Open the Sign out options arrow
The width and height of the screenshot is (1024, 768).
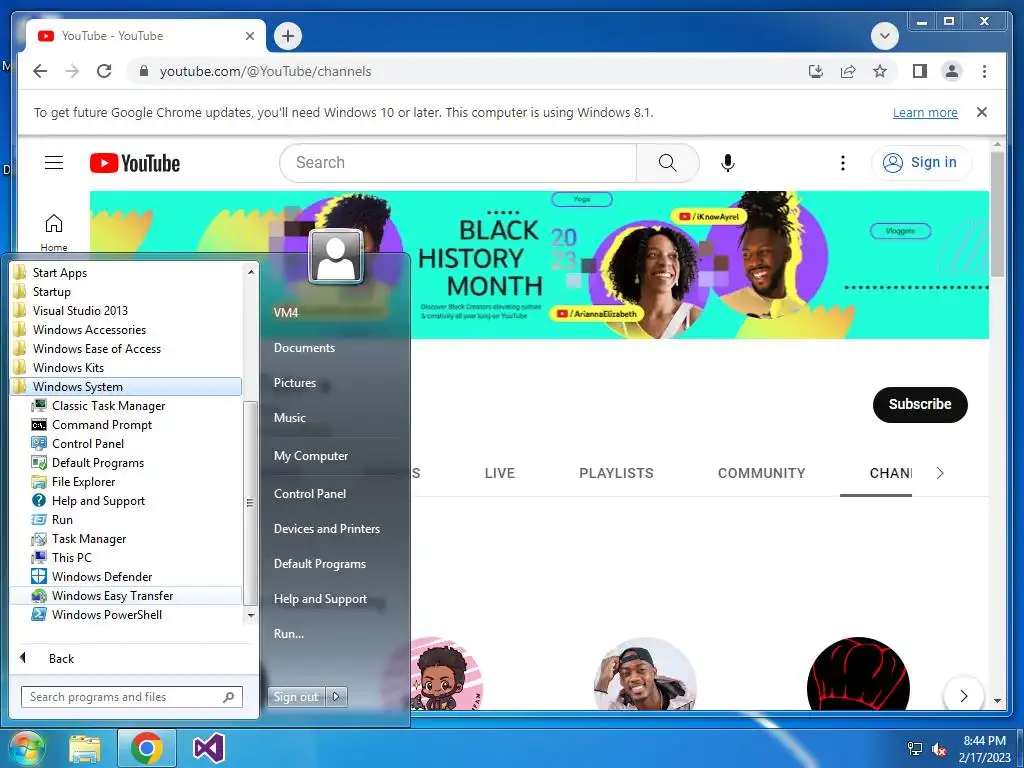tap(336, 697)
